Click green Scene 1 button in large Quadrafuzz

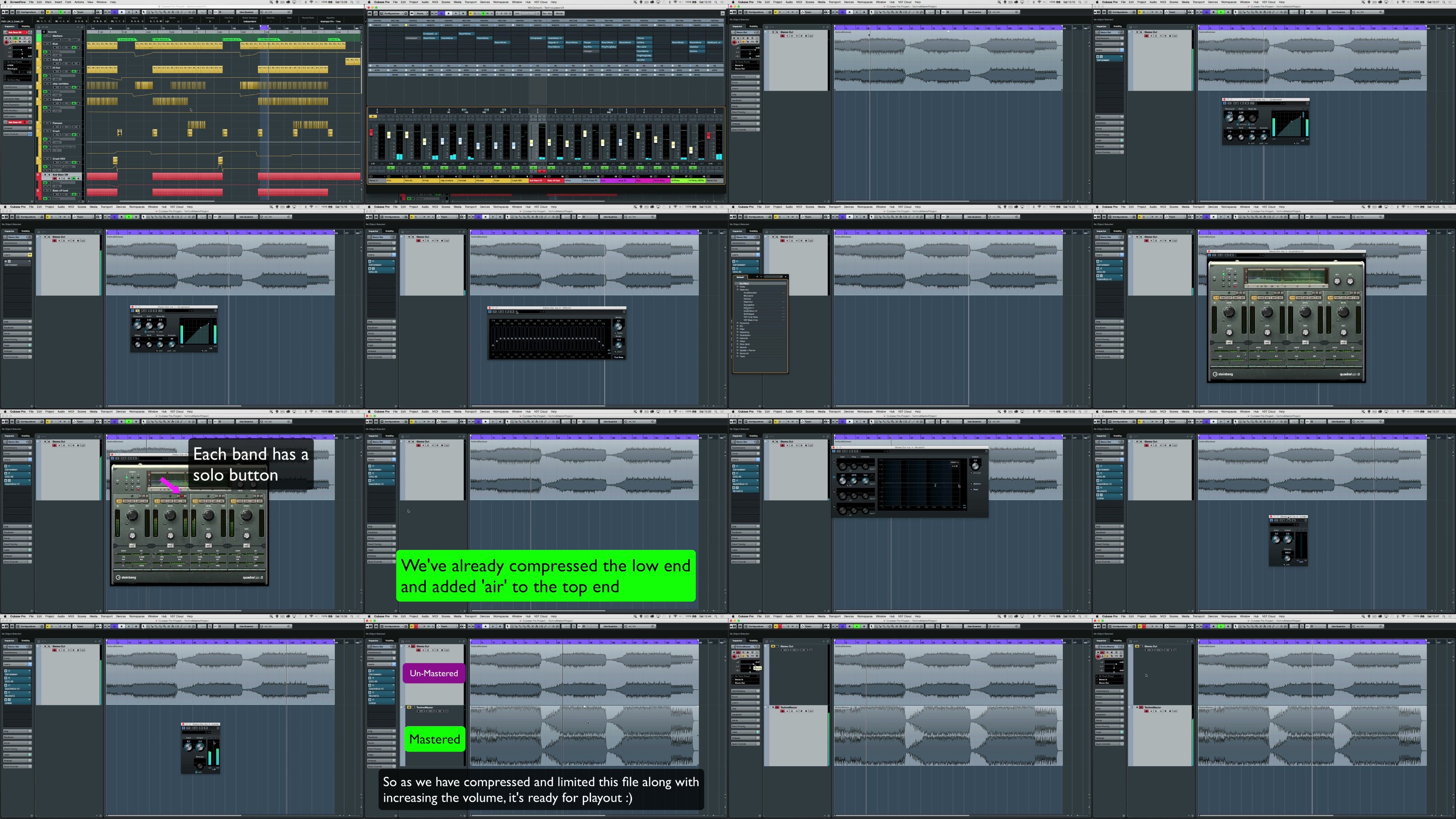pos(1223,274)
